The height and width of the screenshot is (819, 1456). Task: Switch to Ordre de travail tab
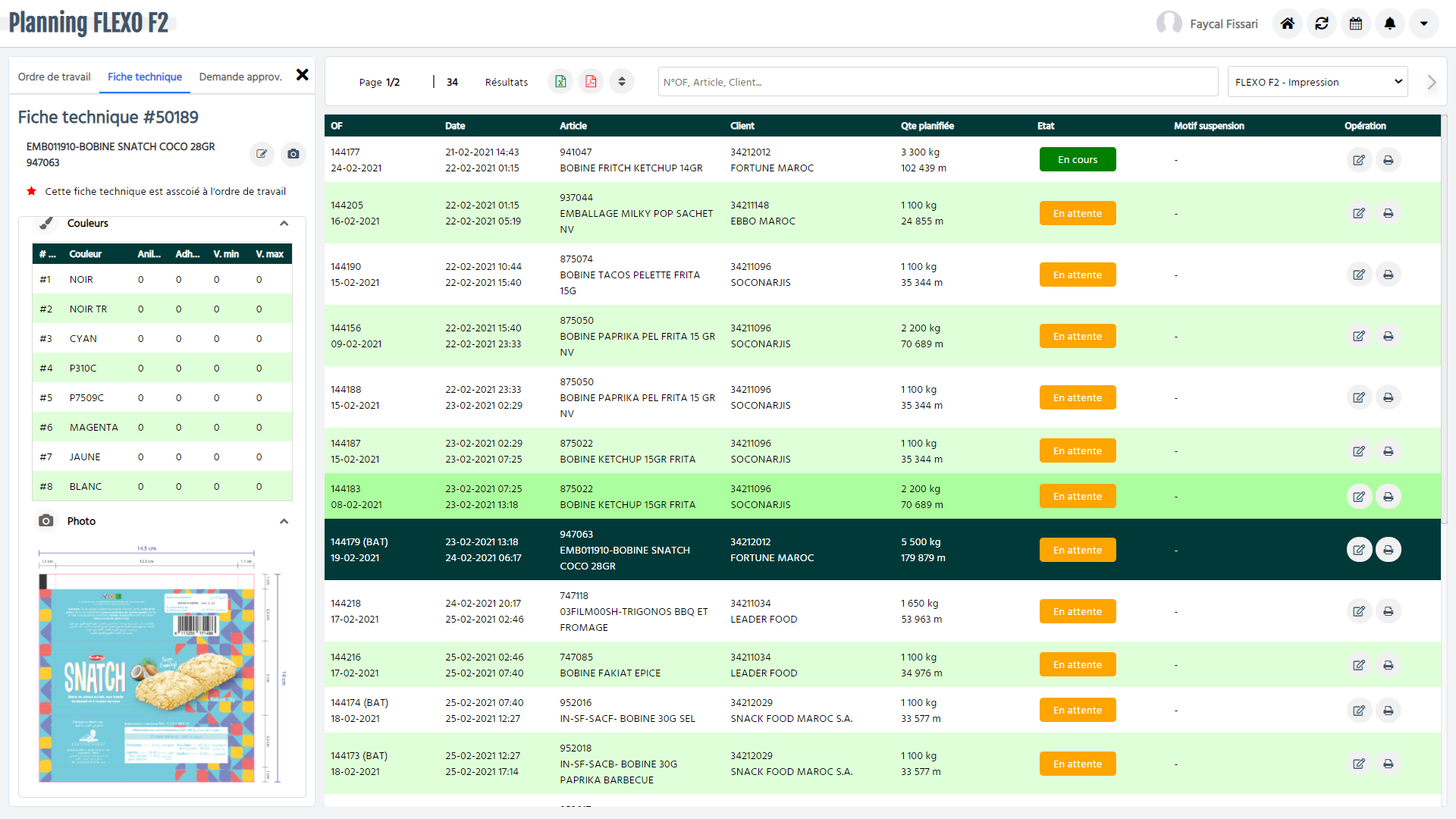54,77
